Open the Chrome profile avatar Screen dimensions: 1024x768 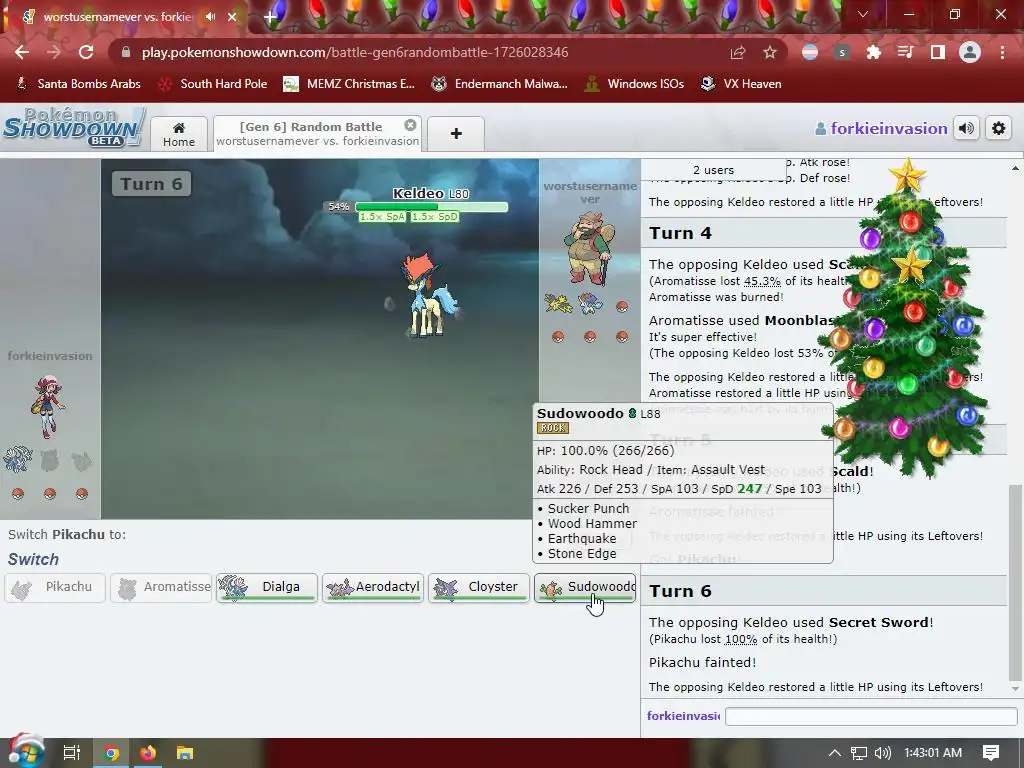pos(970,52)
